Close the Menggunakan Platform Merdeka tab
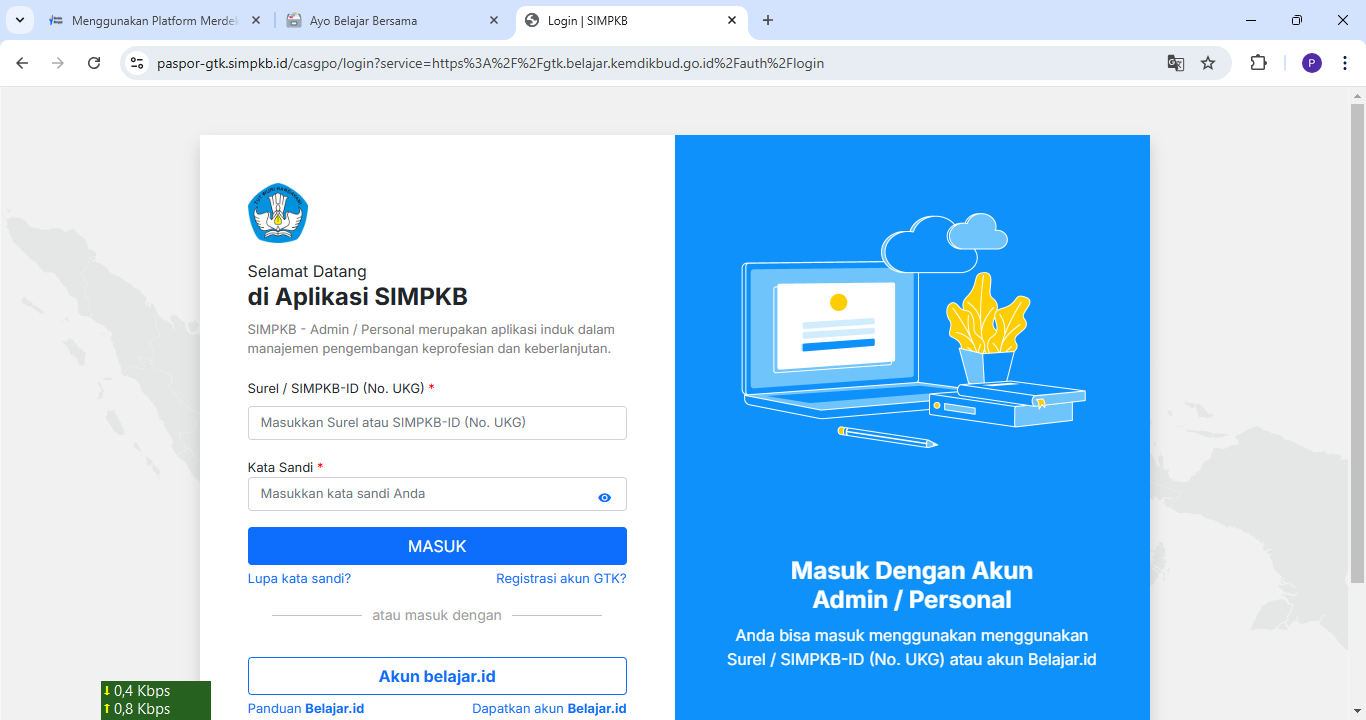The height and width of the screenshot is (720, 1366). click(256, 20)
